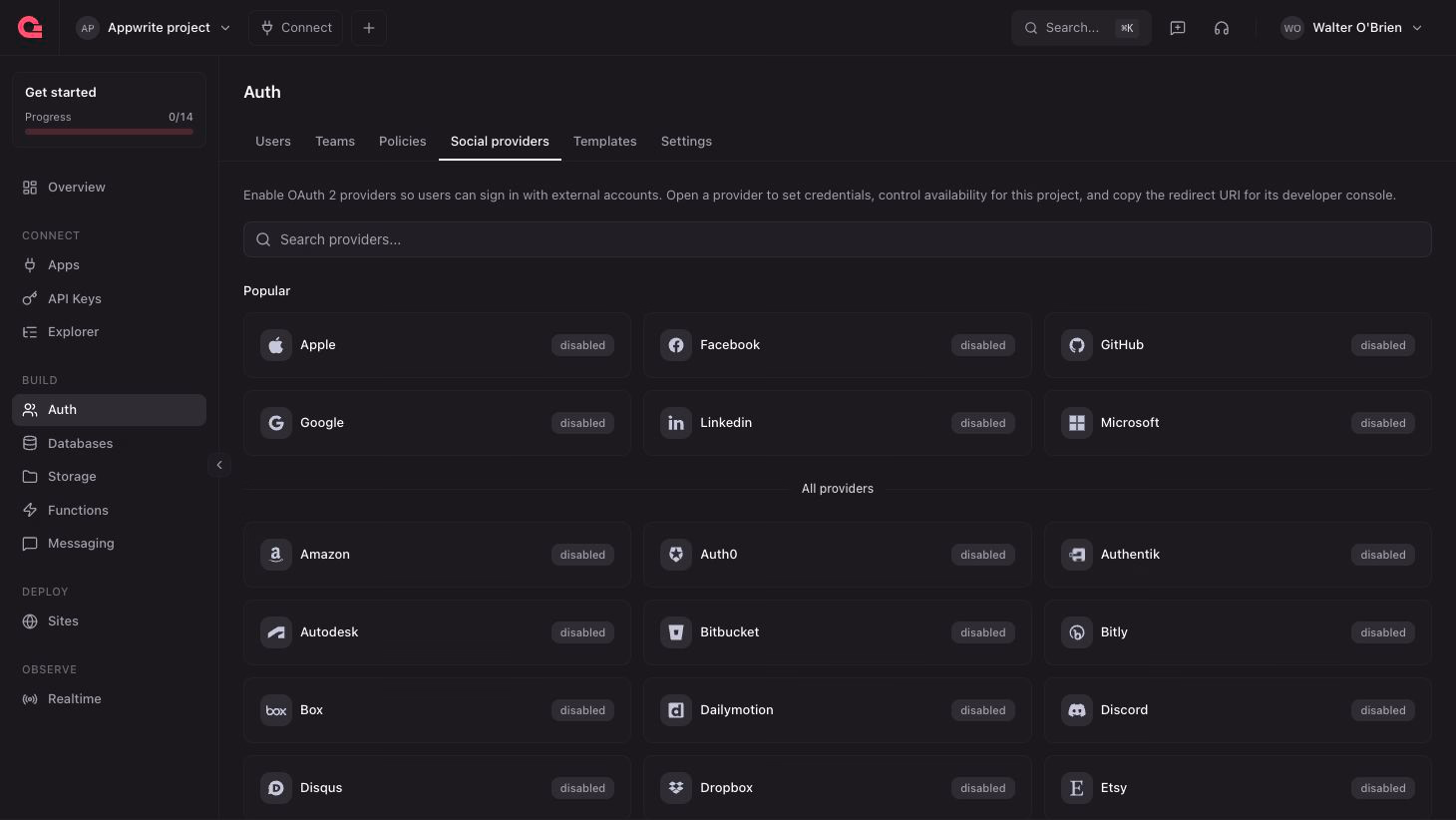
Task: Click disabled badge on Discord card
Action: pyautogui.click(x=1383, y=710)
